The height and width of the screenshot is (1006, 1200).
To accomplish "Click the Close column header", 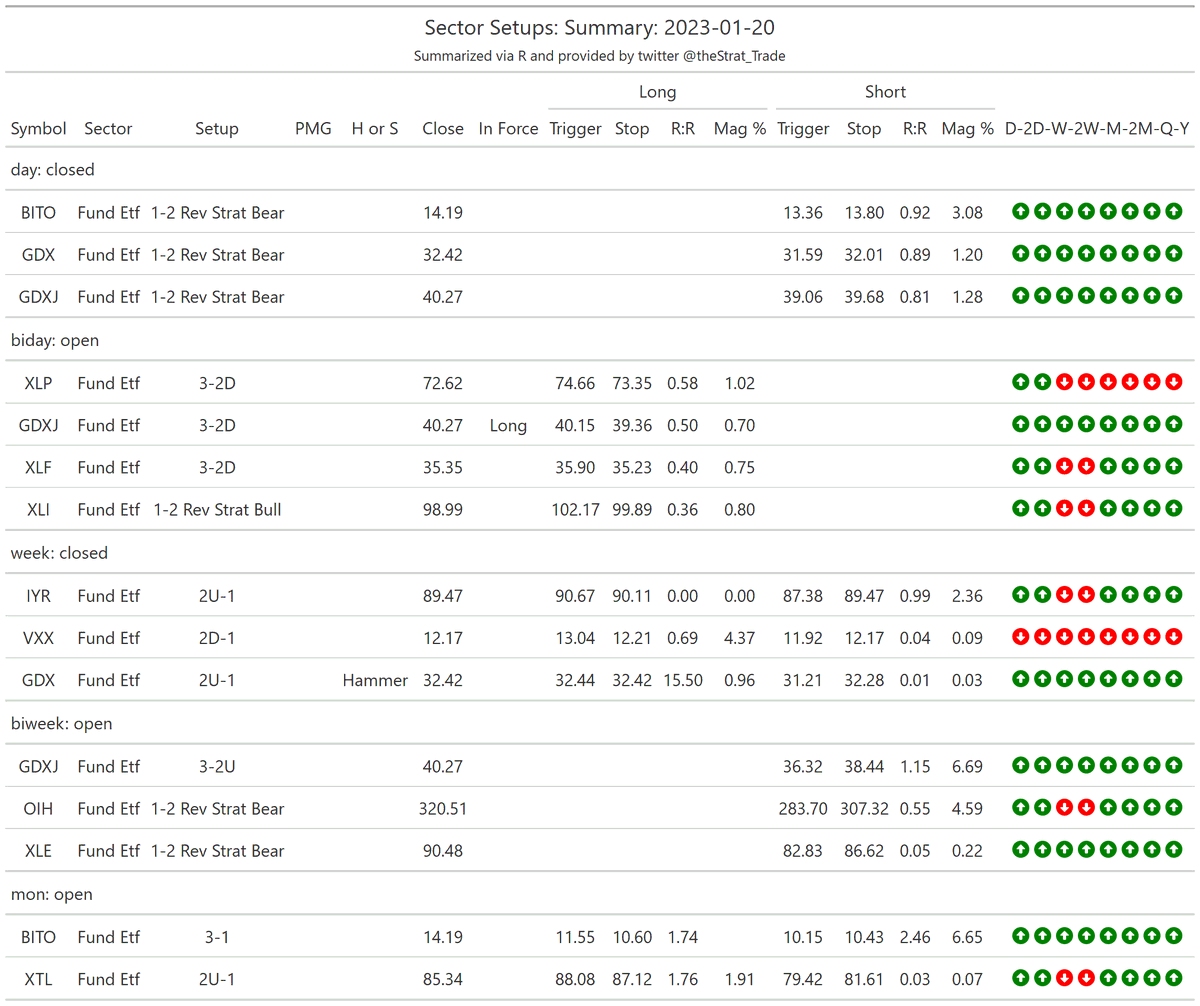I will (443, 128).
